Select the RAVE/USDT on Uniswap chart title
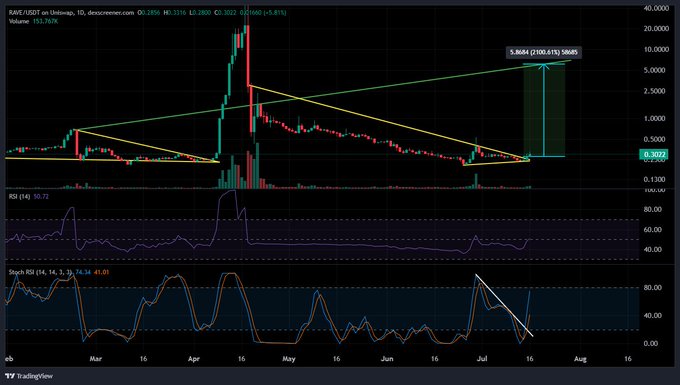 point(72,13)
